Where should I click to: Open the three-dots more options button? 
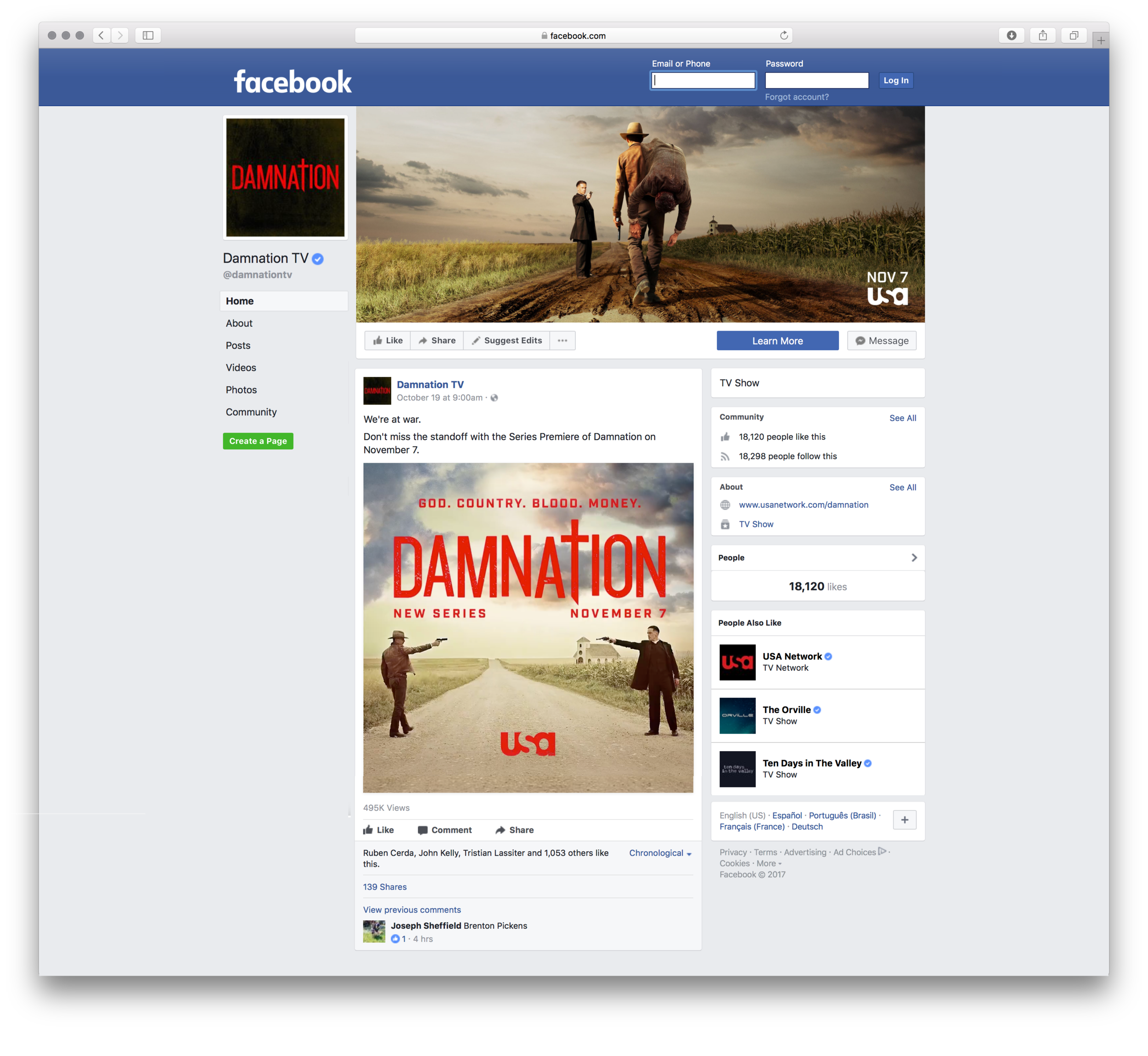click(562, 341)
